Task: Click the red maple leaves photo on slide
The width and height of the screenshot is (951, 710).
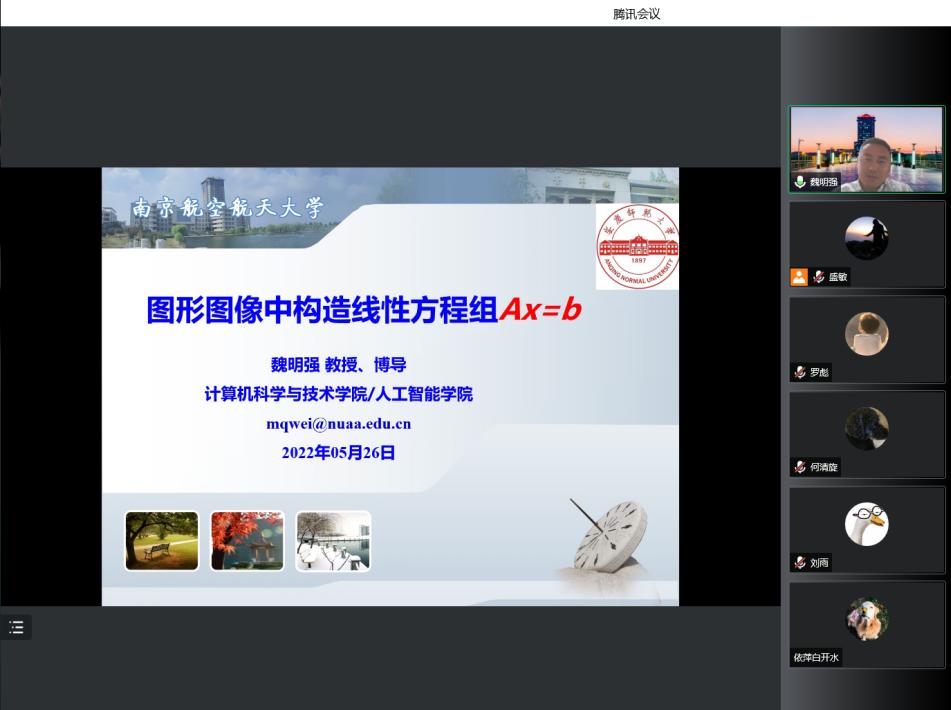Action: click(x=247, y=541)
